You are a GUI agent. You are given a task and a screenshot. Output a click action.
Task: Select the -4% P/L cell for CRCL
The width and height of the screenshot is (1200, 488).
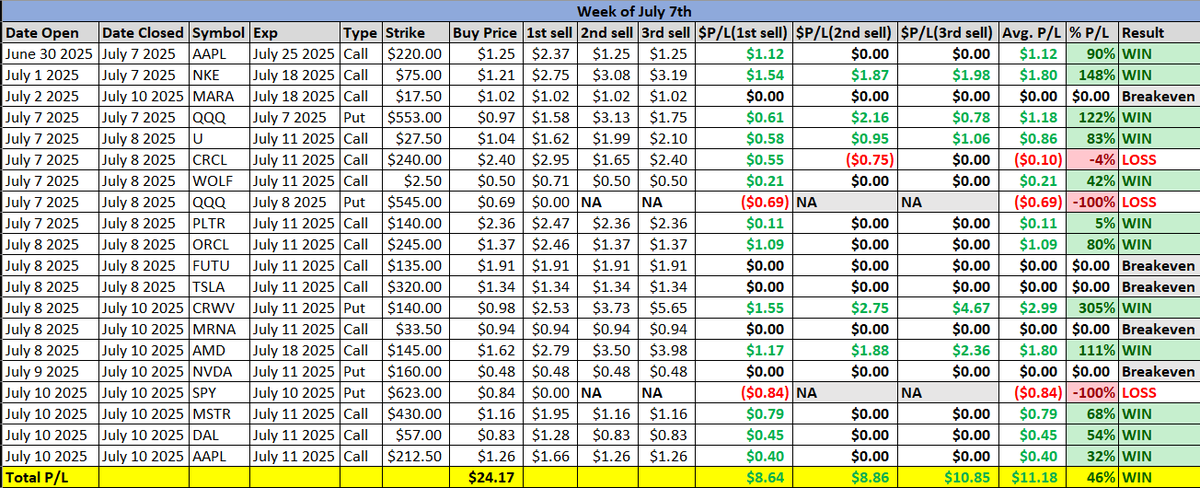pyautogui.click(x=1092, y=159)
